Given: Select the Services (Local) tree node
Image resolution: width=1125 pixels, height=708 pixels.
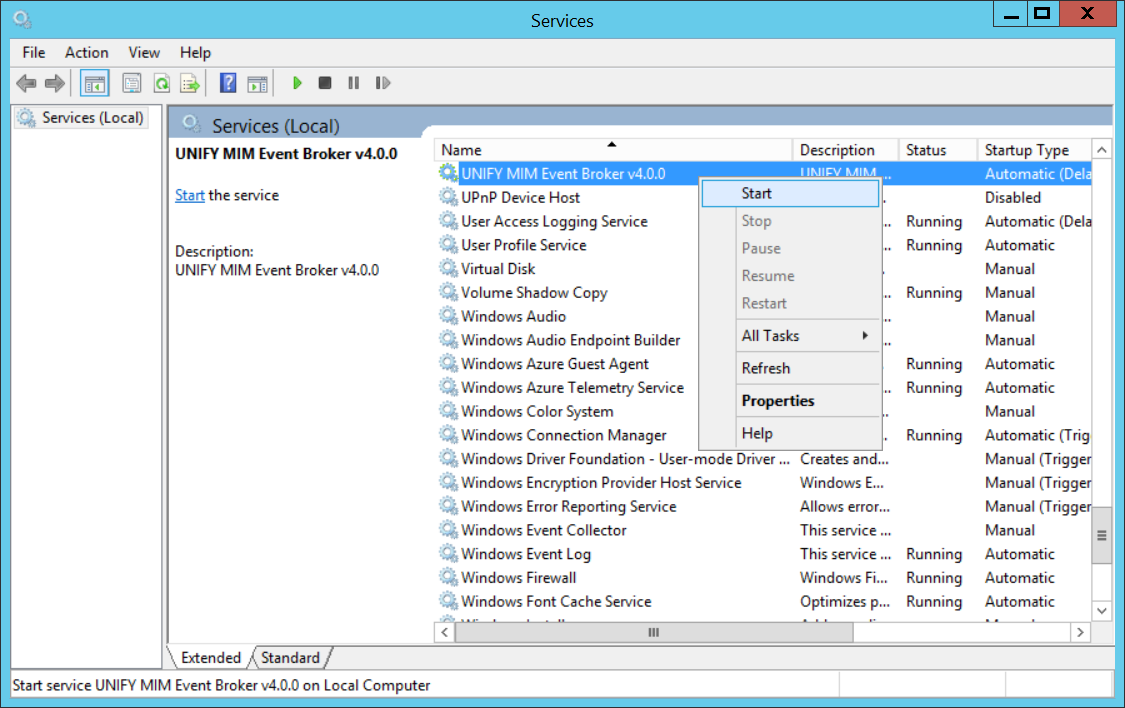Looking at the screenshot, I should (81, 118).
